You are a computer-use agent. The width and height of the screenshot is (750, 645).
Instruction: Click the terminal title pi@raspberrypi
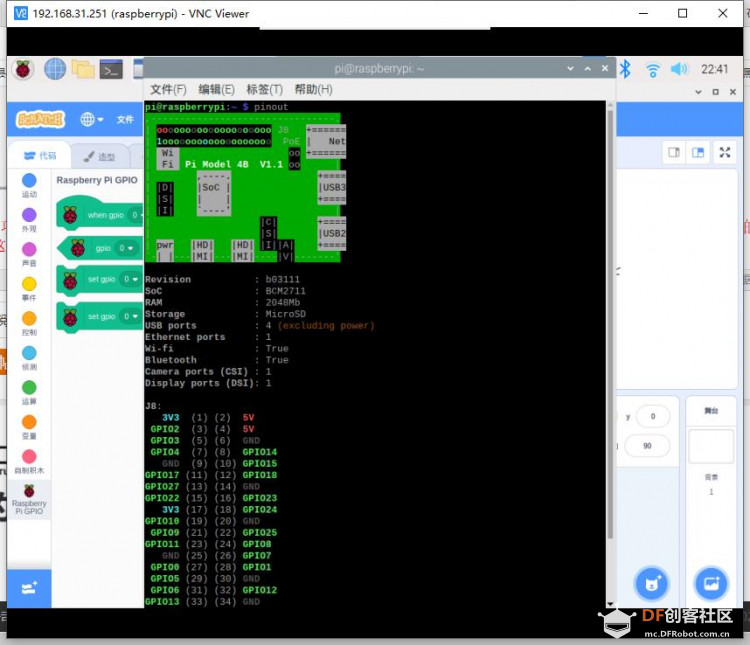379,69
